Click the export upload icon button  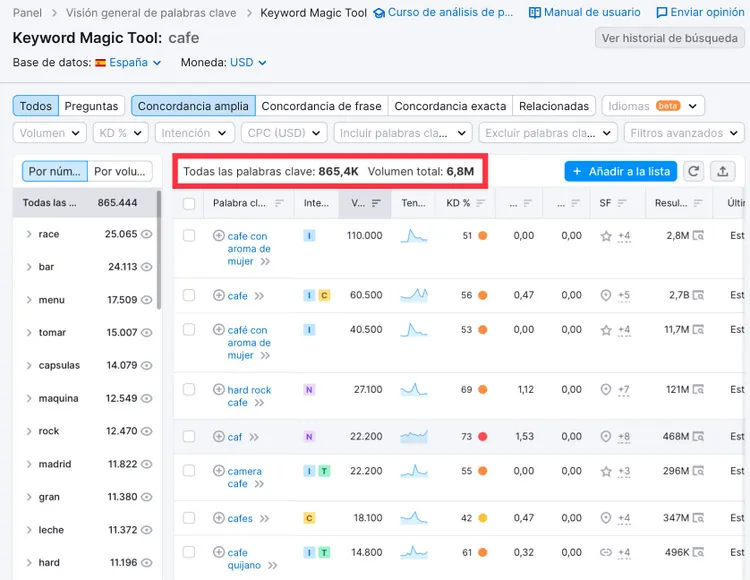[x=722, y=171]
